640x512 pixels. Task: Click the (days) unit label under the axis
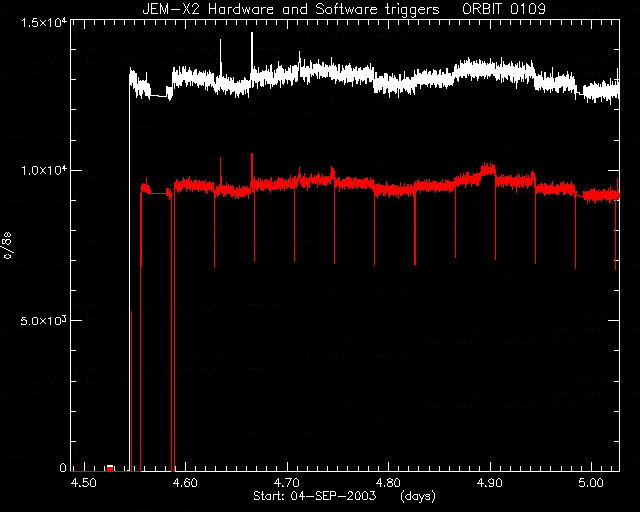pos(418,496)
